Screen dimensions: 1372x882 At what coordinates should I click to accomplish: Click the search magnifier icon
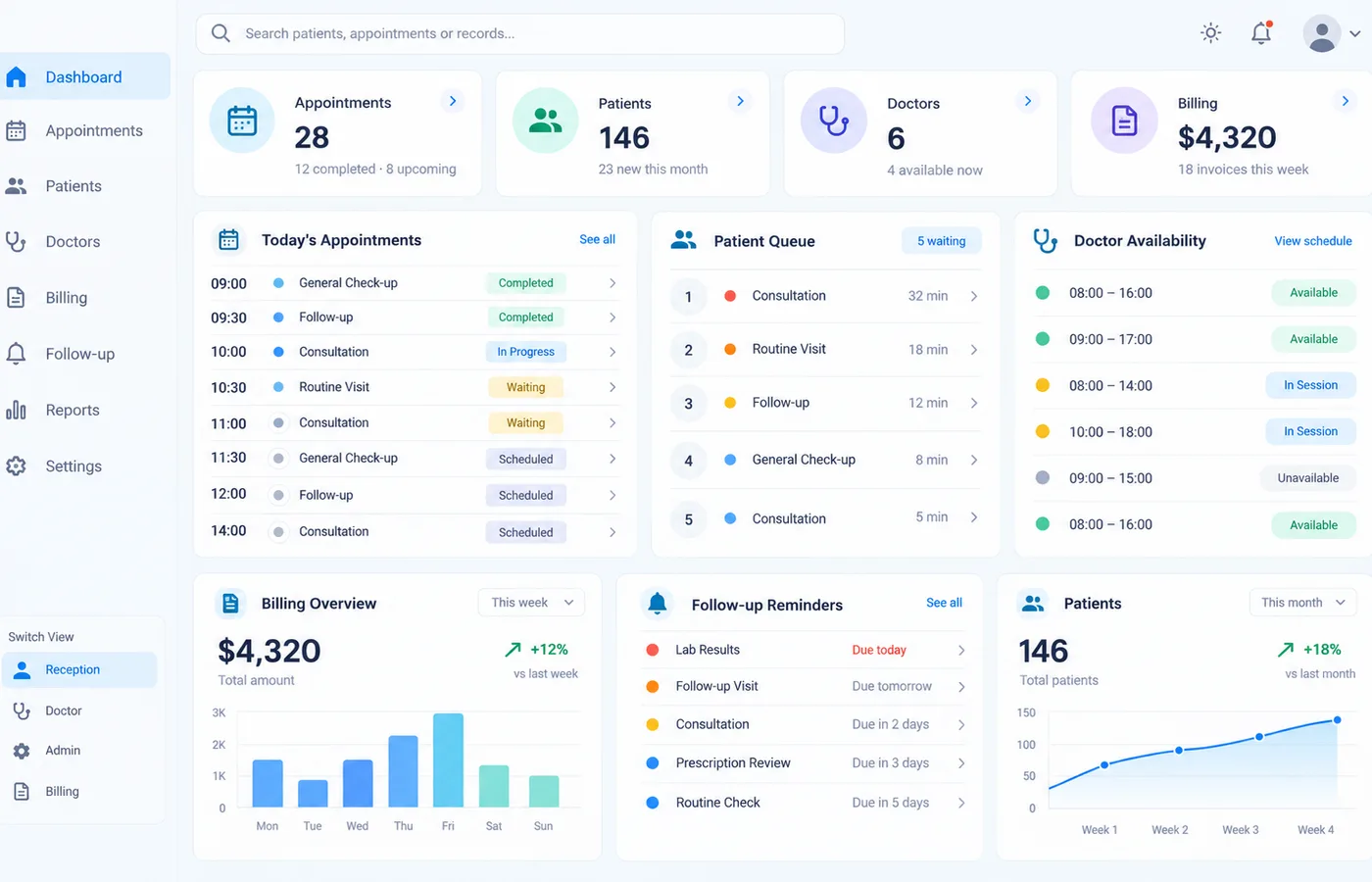coord(221,33)
